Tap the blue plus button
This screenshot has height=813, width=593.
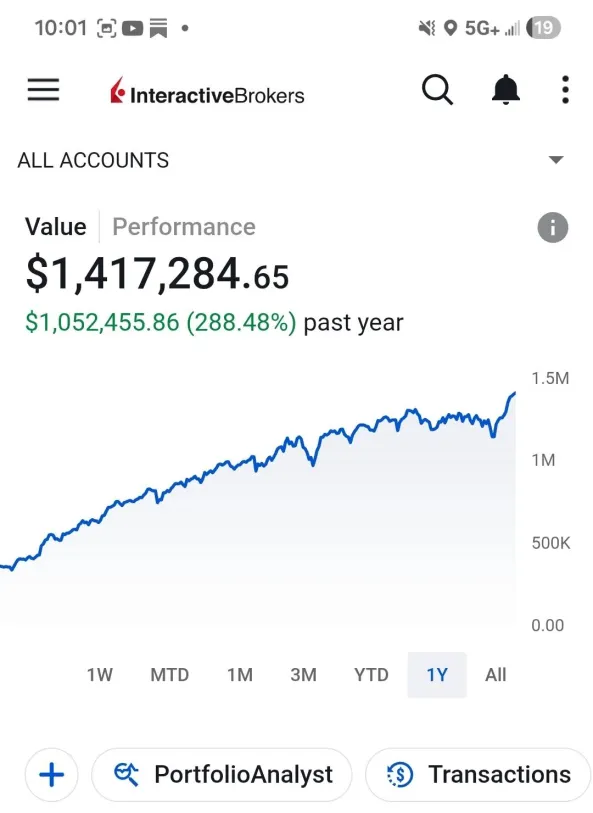tap(51, 775)
